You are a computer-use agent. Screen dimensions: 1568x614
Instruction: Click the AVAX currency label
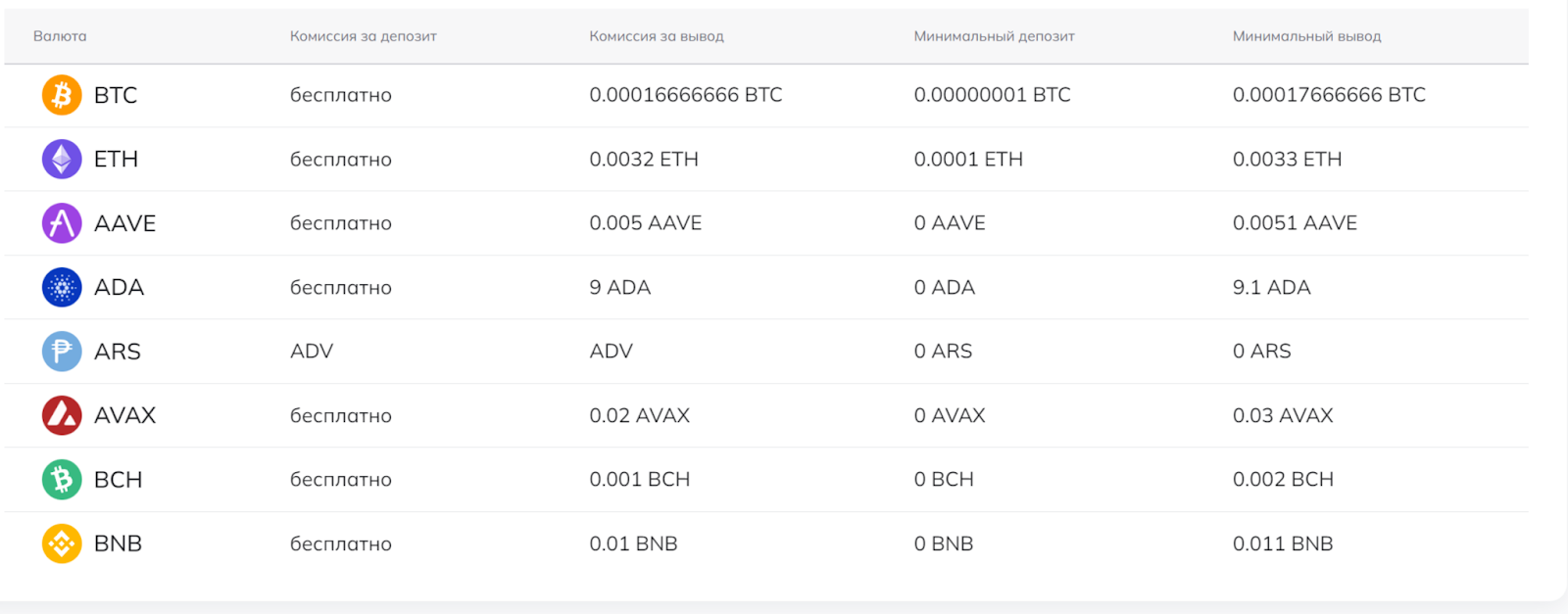pos(124,415)
